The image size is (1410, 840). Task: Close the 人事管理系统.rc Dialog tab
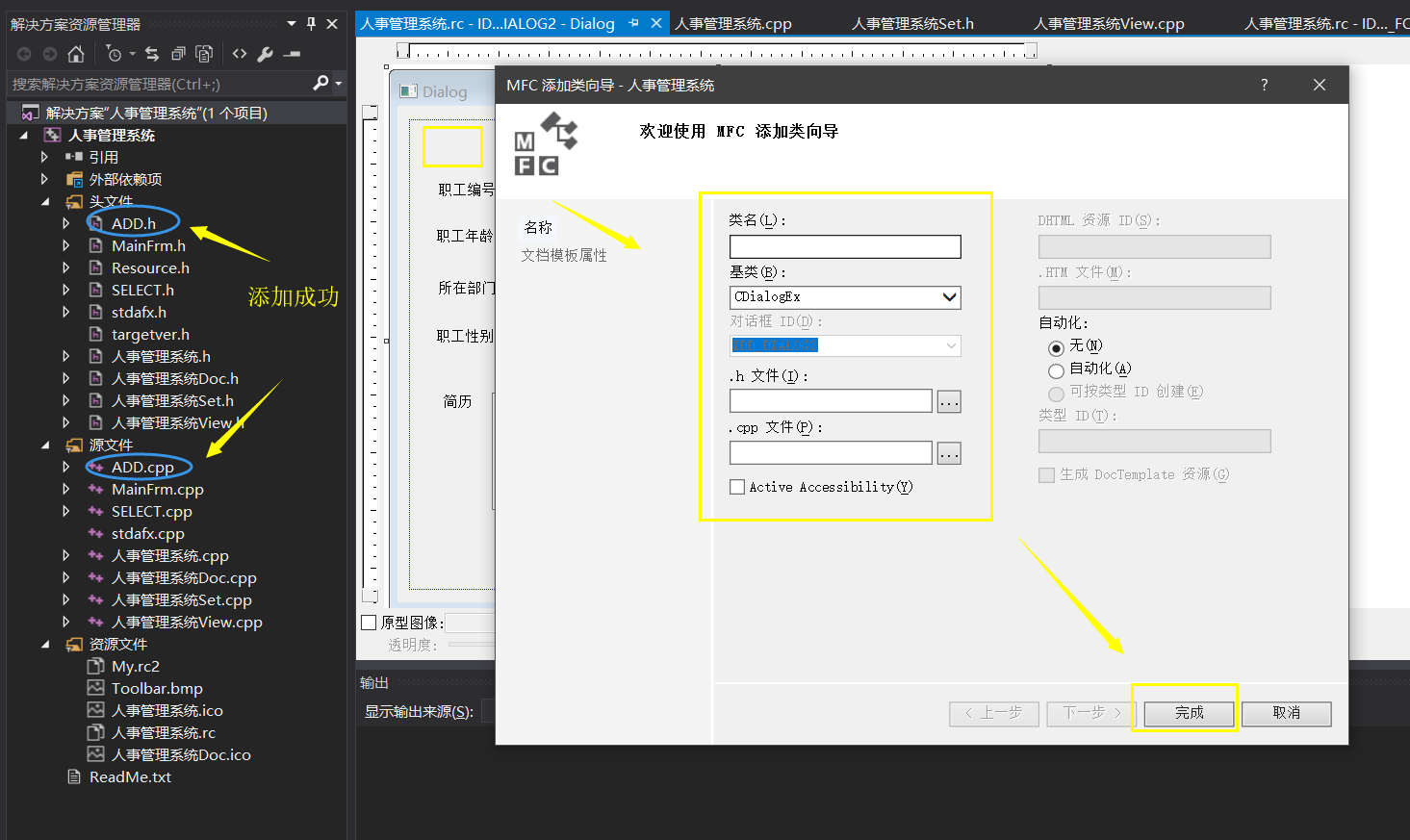click(x=656, y=23)
